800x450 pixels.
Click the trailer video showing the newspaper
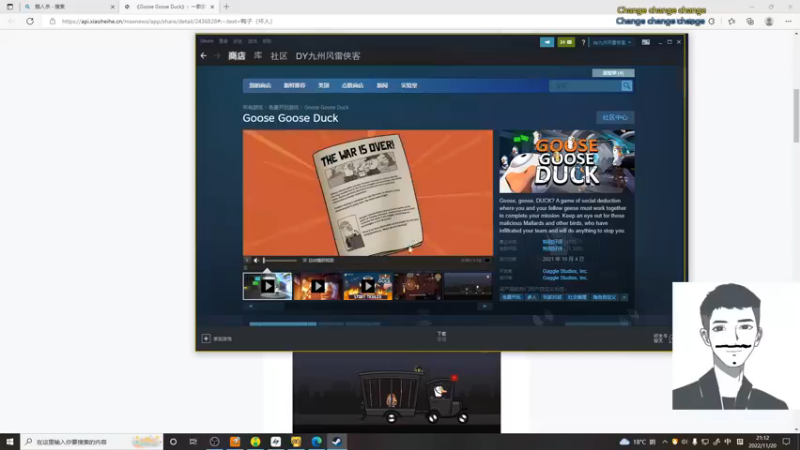pos(368,193)
